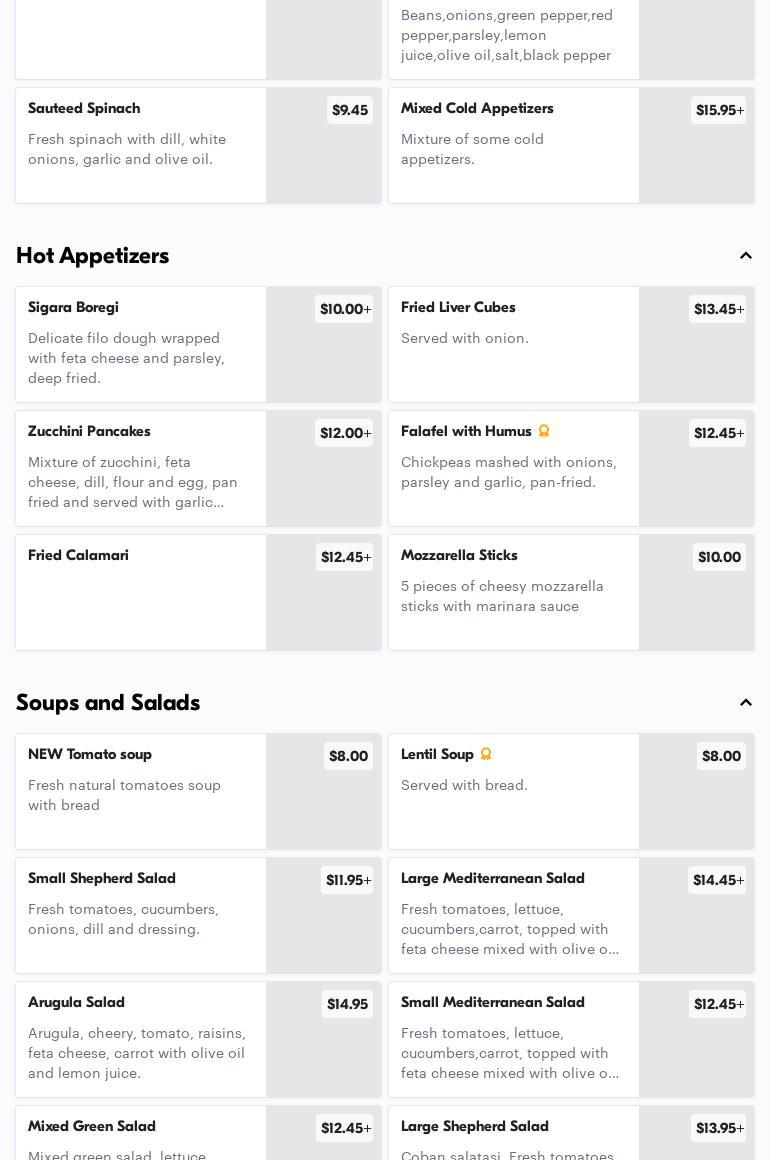
Task: Collapse the Hot Appetizers section
Action: click(746, 256)
